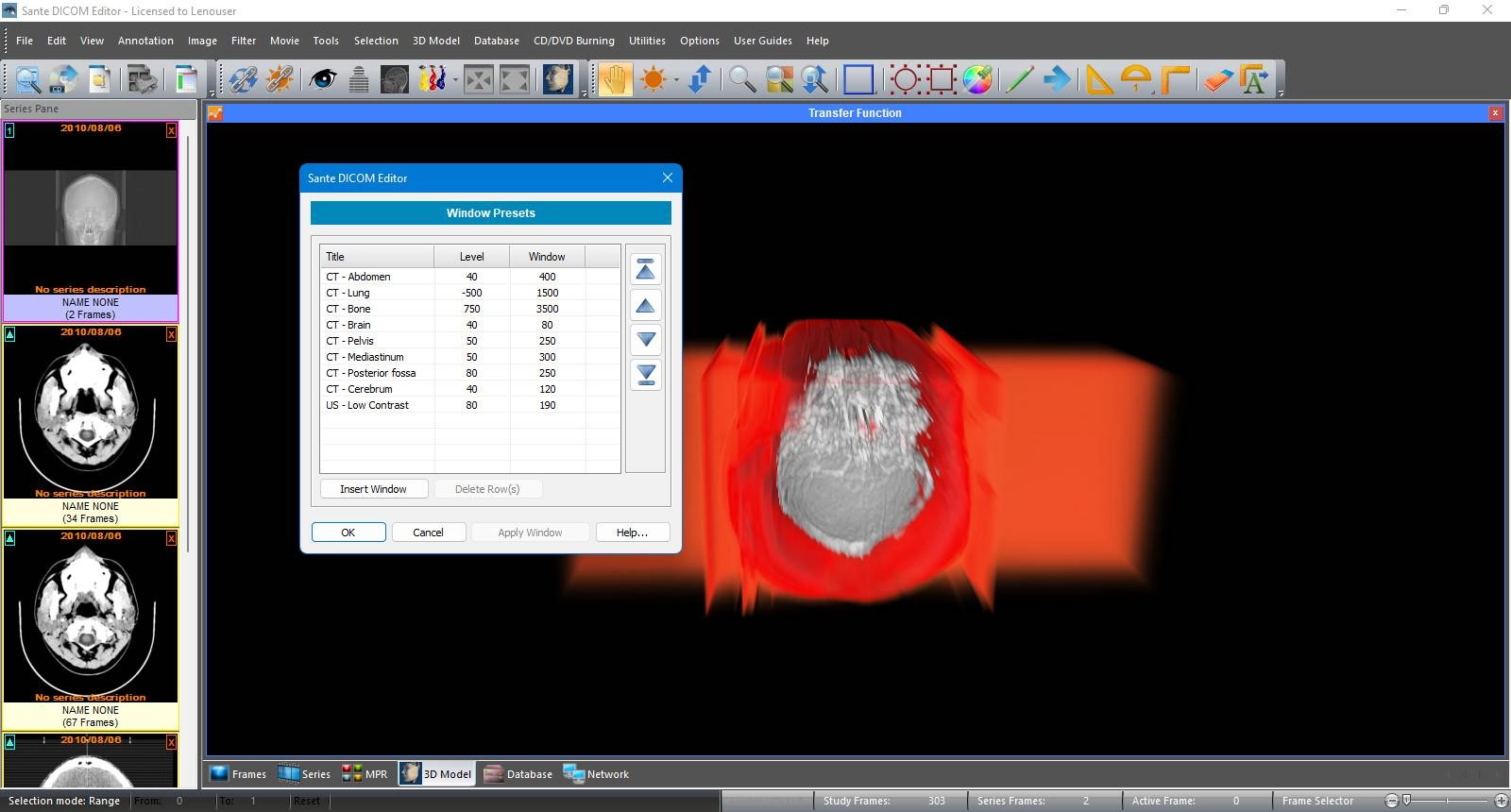Click the printer toolbar icon
The height and width of the screenshot is (812, 1511).
pyautogui.click(x=143, y=79)
